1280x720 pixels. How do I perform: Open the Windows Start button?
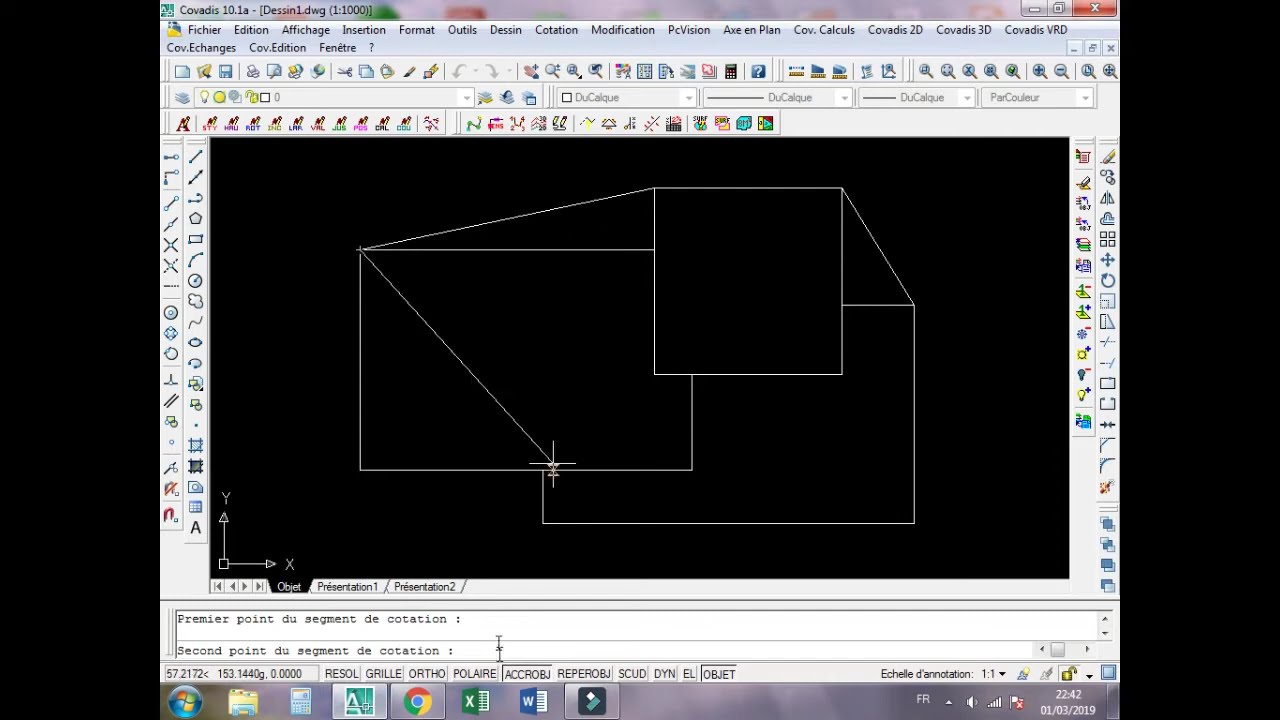(x=185, y=702)
